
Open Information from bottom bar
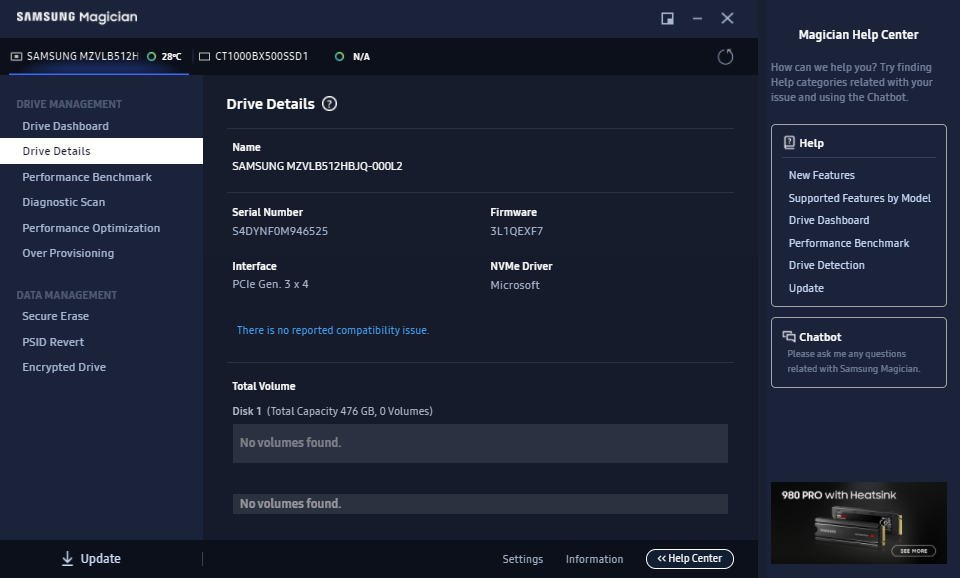pyautogui.click(x=594, y=559)
